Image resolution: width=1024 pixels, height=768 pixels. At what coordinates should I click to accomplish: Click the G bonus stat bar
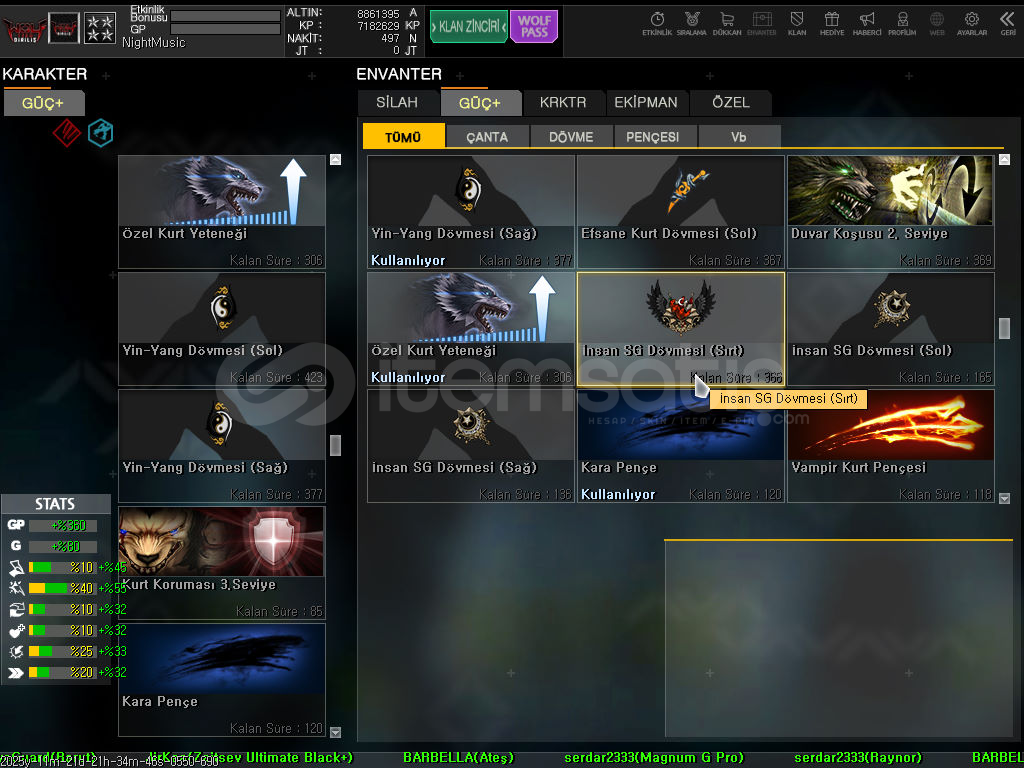coord(63,546)
